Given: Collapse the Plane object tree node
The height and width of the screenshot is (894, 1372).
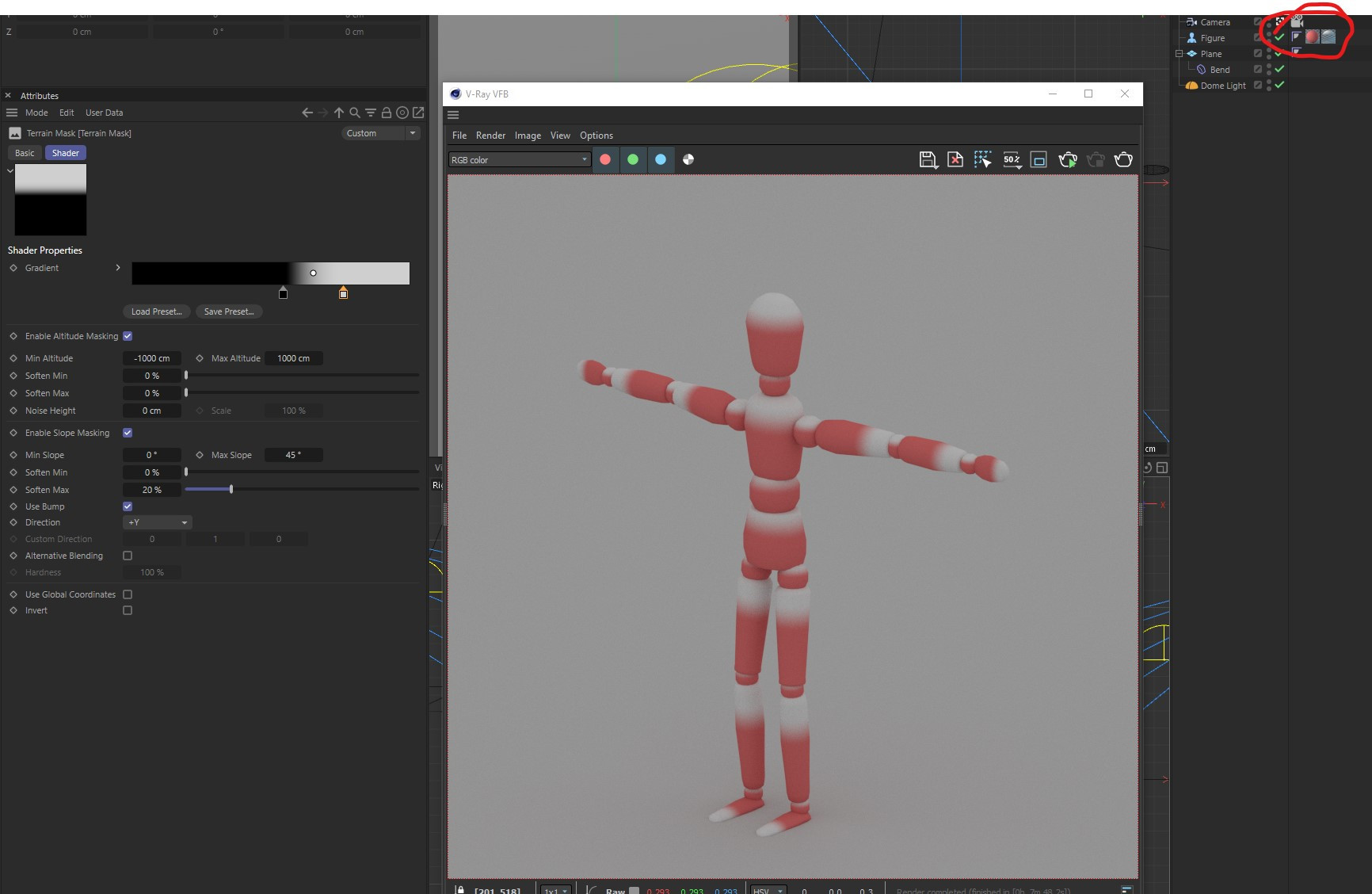Looking at the screenshot, I should (x=1179, y=54).
